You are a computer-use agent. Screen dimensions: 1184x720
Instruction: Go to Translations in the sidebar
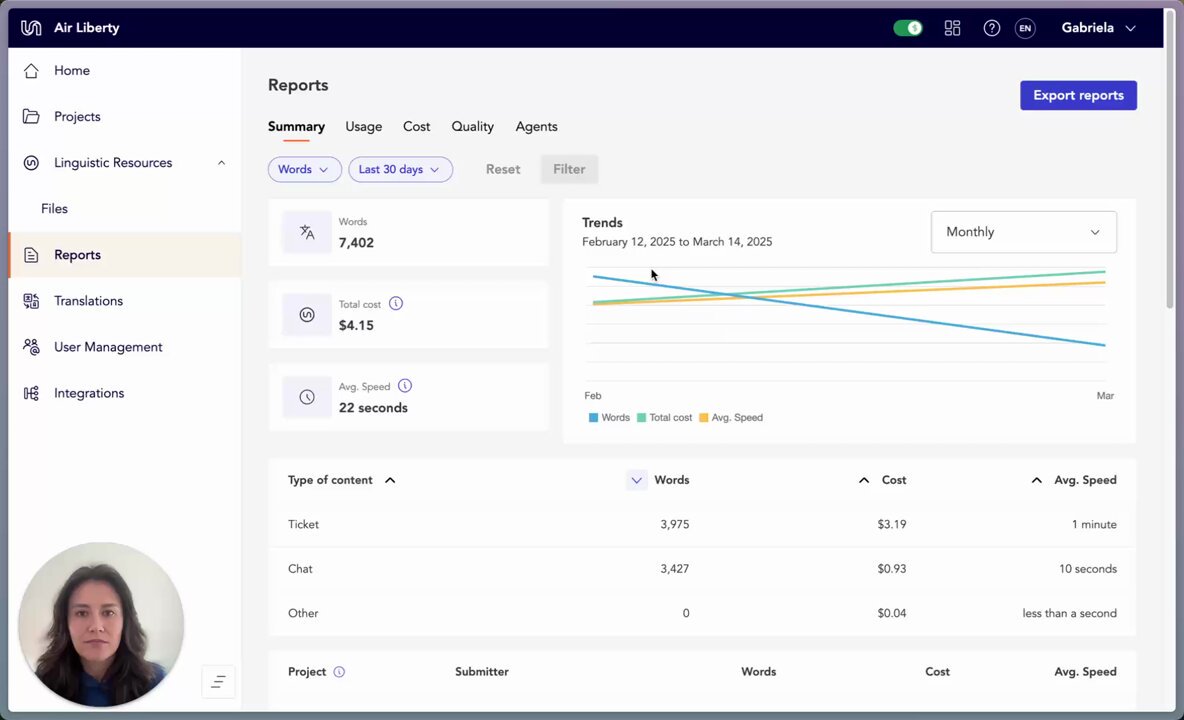click(88, 300)
